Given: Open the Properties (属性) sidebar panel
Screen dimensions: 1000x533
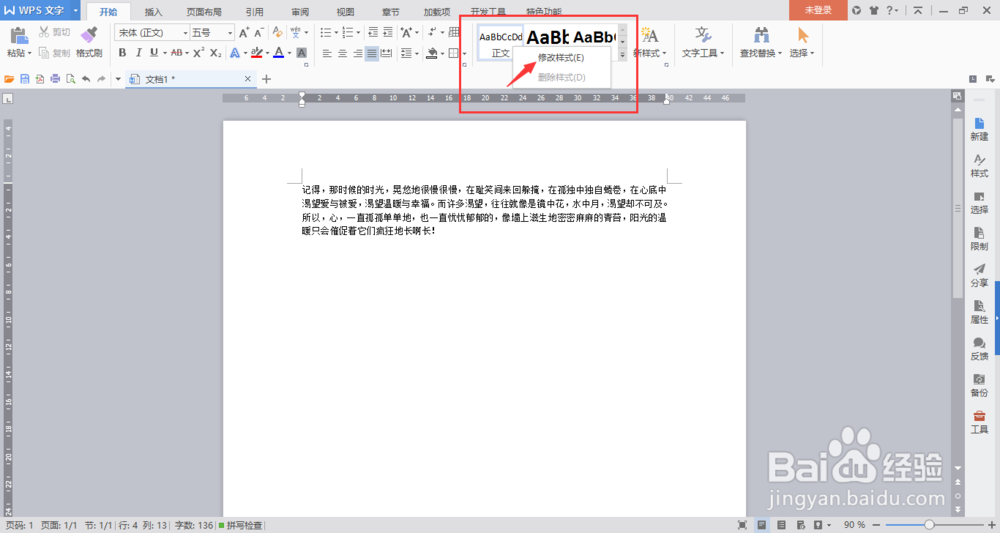Looking at the screenshot, I should tap(979, 312).
